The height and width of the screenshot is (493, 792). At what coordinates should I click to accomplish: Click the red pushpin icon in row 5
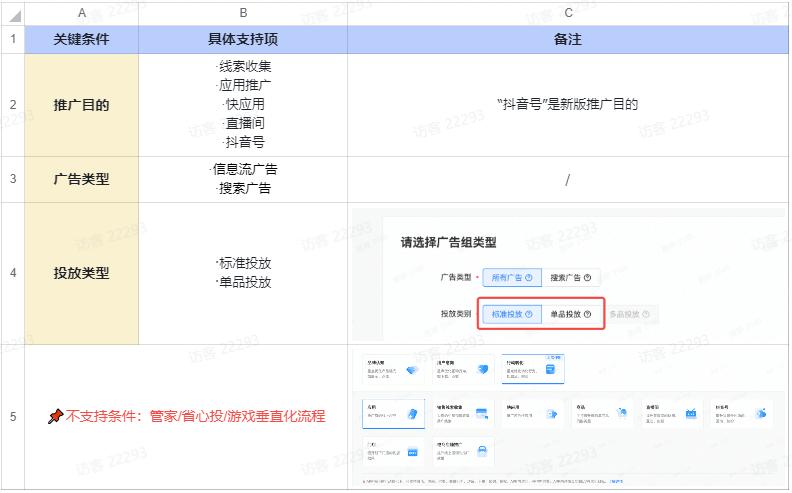pyautogui.click(x=55, y=416)
